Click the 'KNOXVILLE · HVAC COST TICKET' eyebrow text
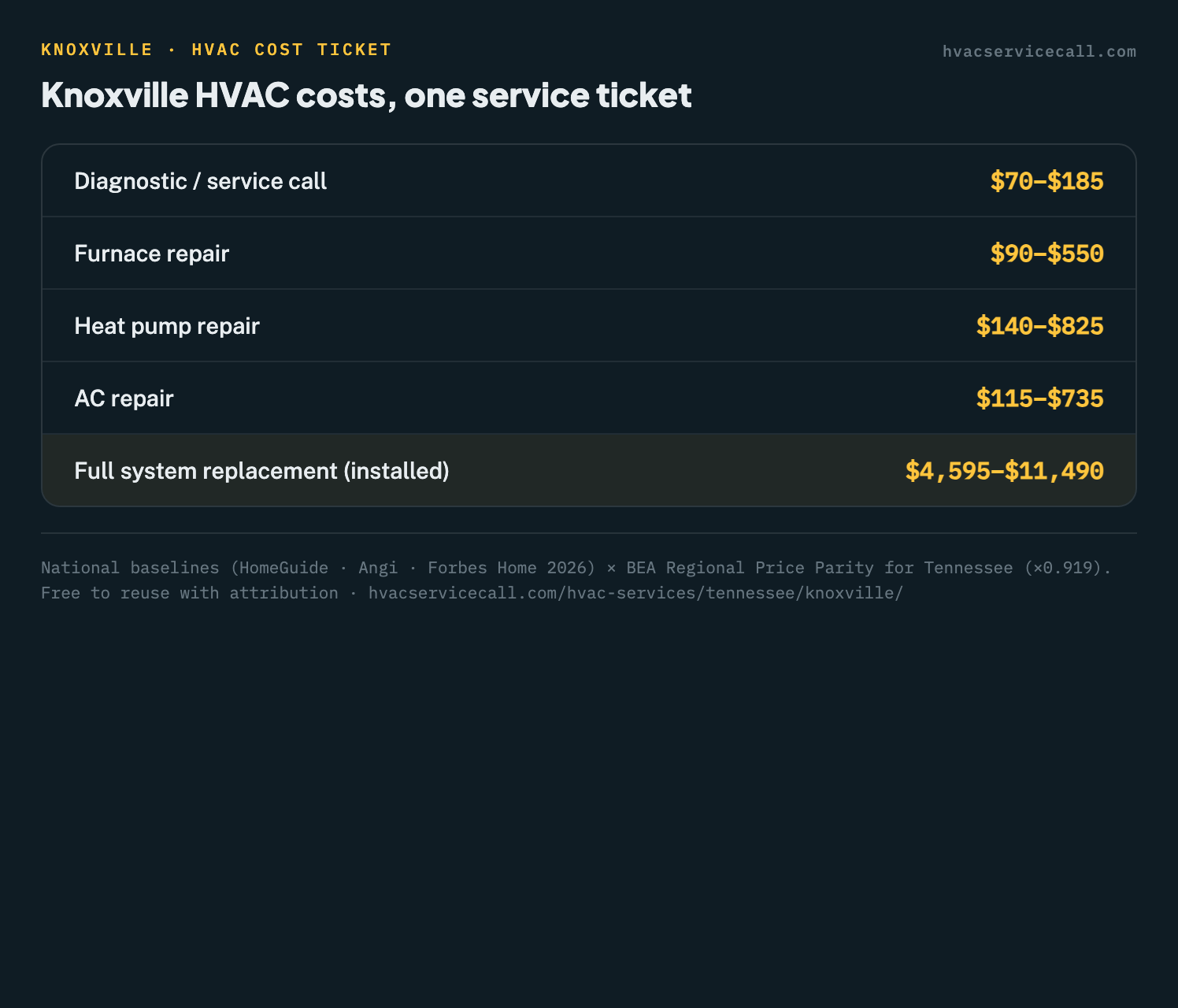This screenshot has width=1178, height=1008. 216,50
